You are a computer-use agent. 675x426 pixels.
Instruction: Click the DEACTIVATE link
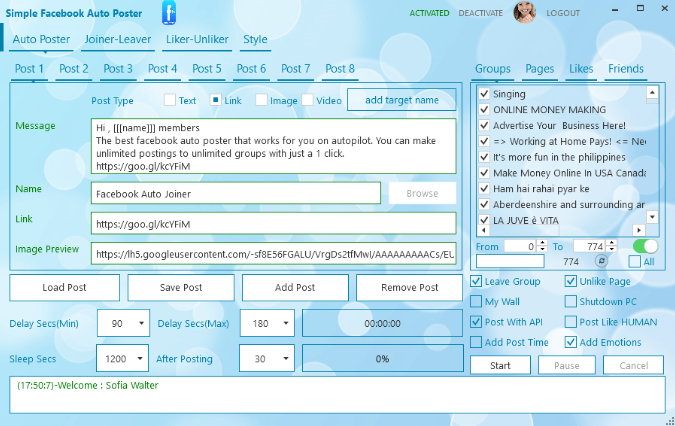[x=480, y=13]
